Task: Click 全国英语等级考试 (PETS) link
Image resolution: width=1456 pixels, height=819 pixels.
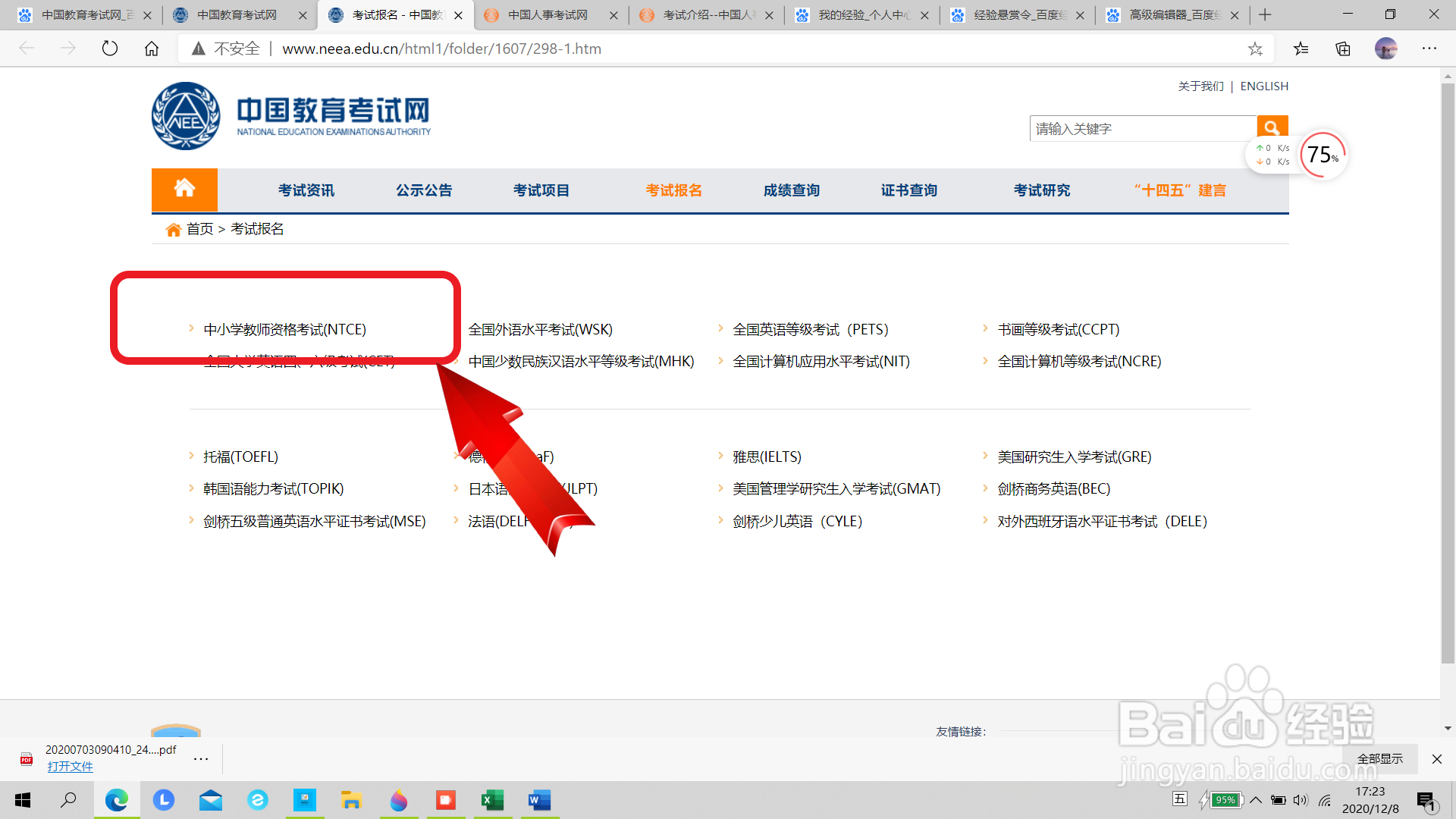Action: click(x=811, y=329)
